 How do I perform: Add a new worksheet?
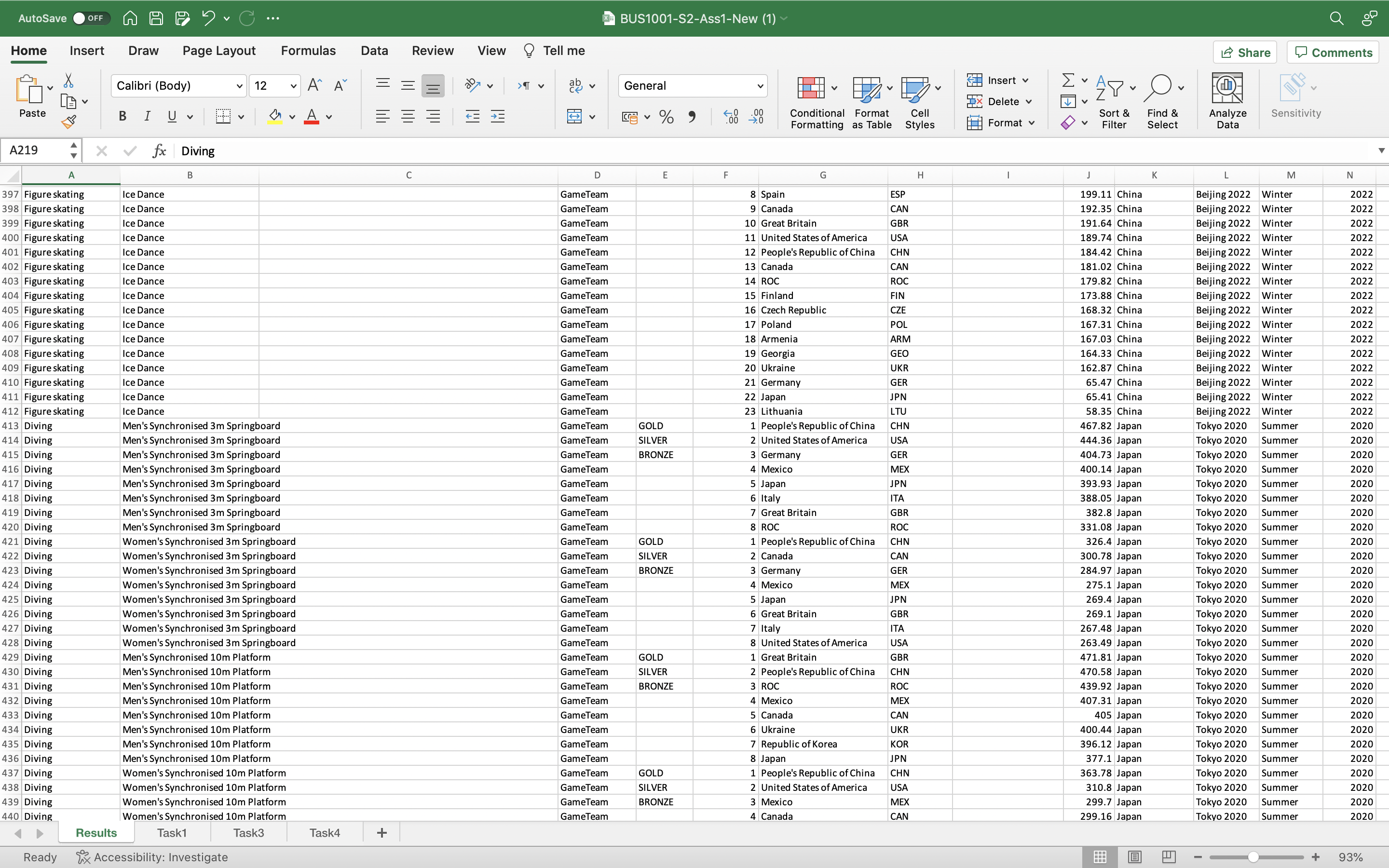pyautogui.click(x=381, y=832)
